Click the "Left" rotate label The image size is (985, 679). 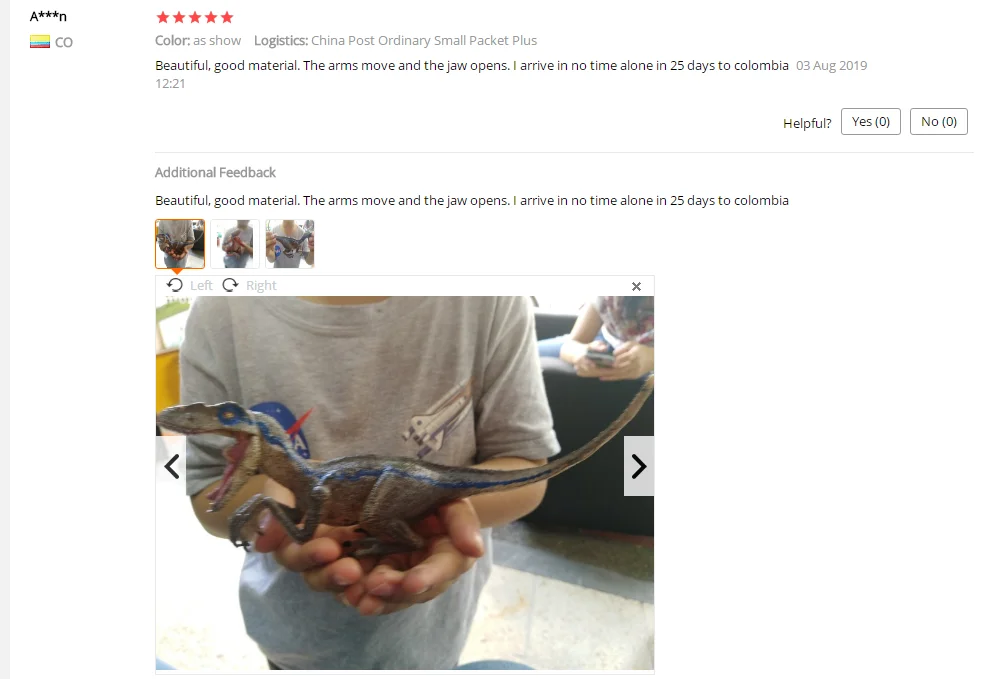tap(201, 286)
